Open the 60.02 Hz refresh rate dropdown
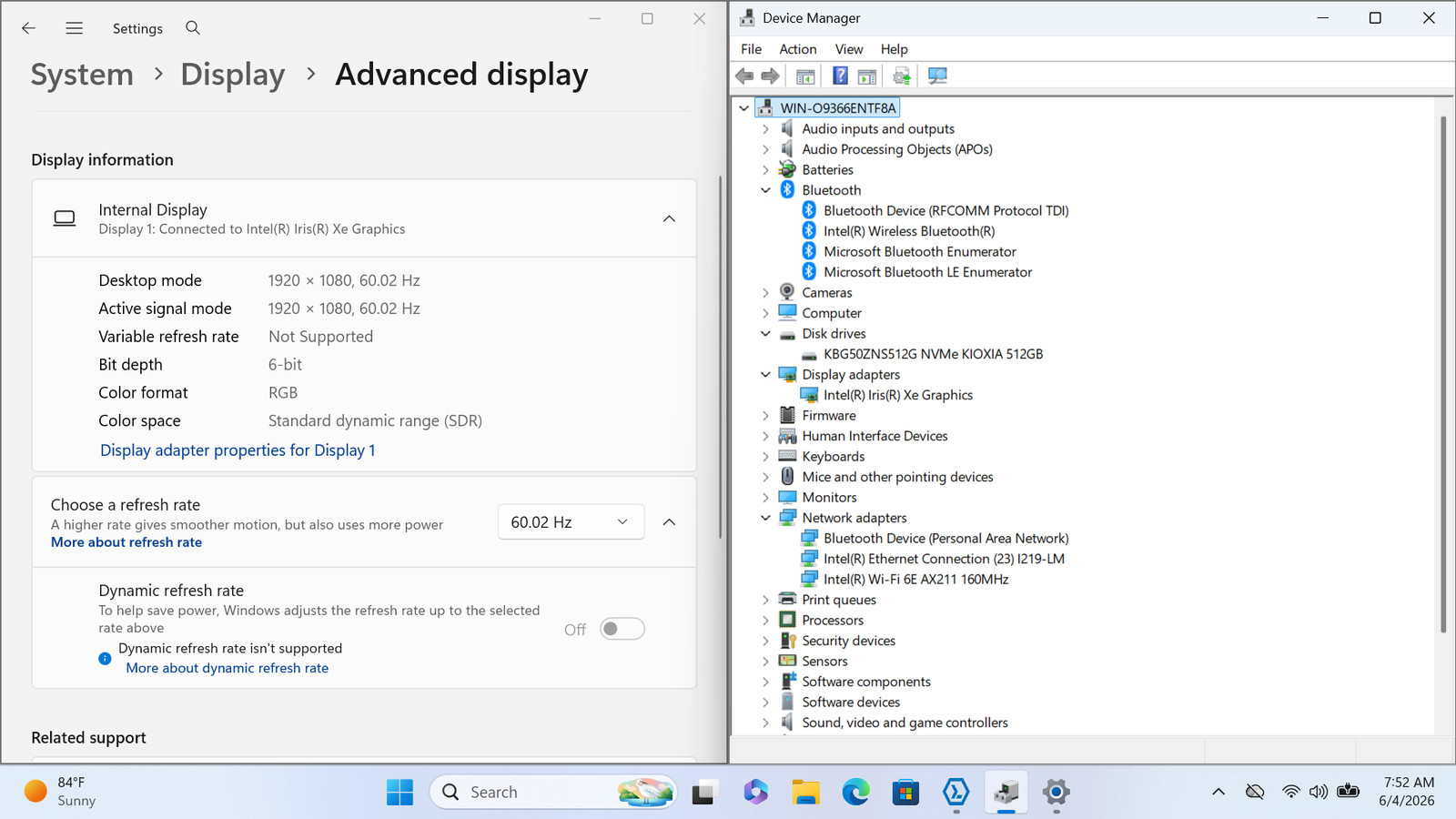 coord(571,522)
